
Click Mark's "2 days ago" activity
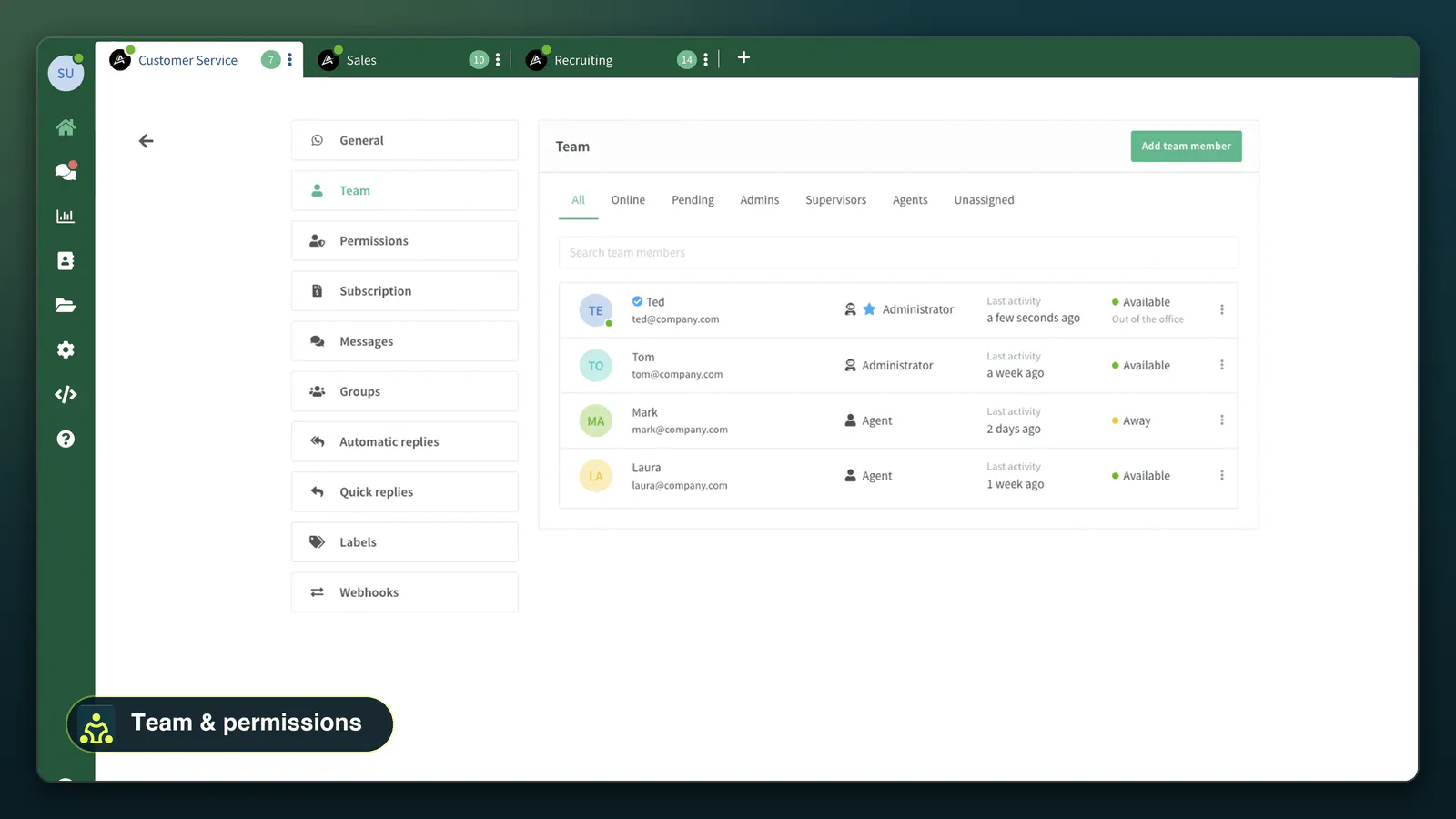(1014, 429)
